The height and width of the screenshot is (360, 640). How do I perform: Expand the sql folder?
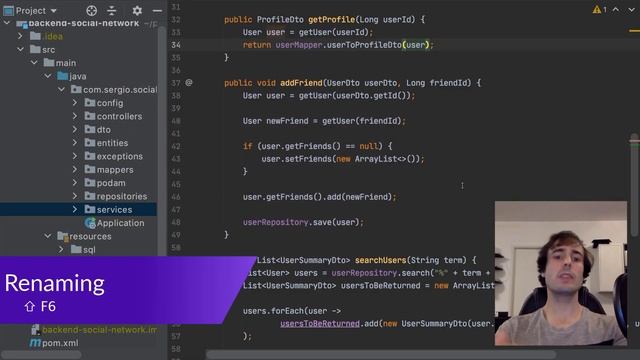pyautogui.click(x=61, y=249)
